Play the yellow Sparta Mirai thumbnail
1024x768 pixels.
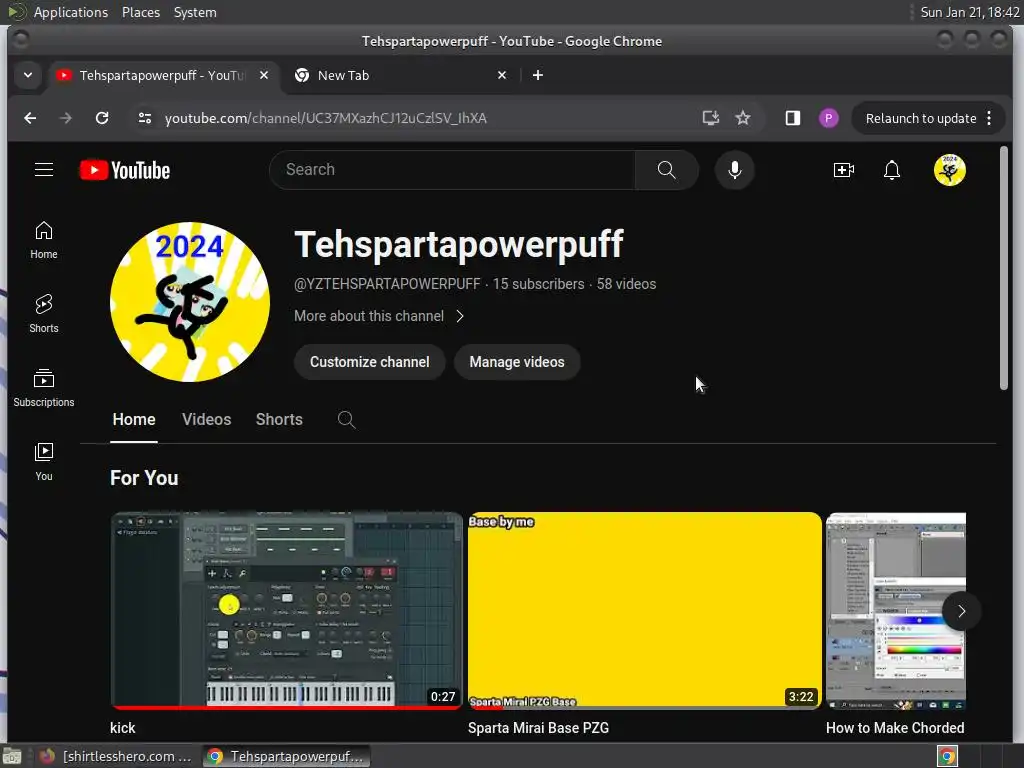click(645, 611)
